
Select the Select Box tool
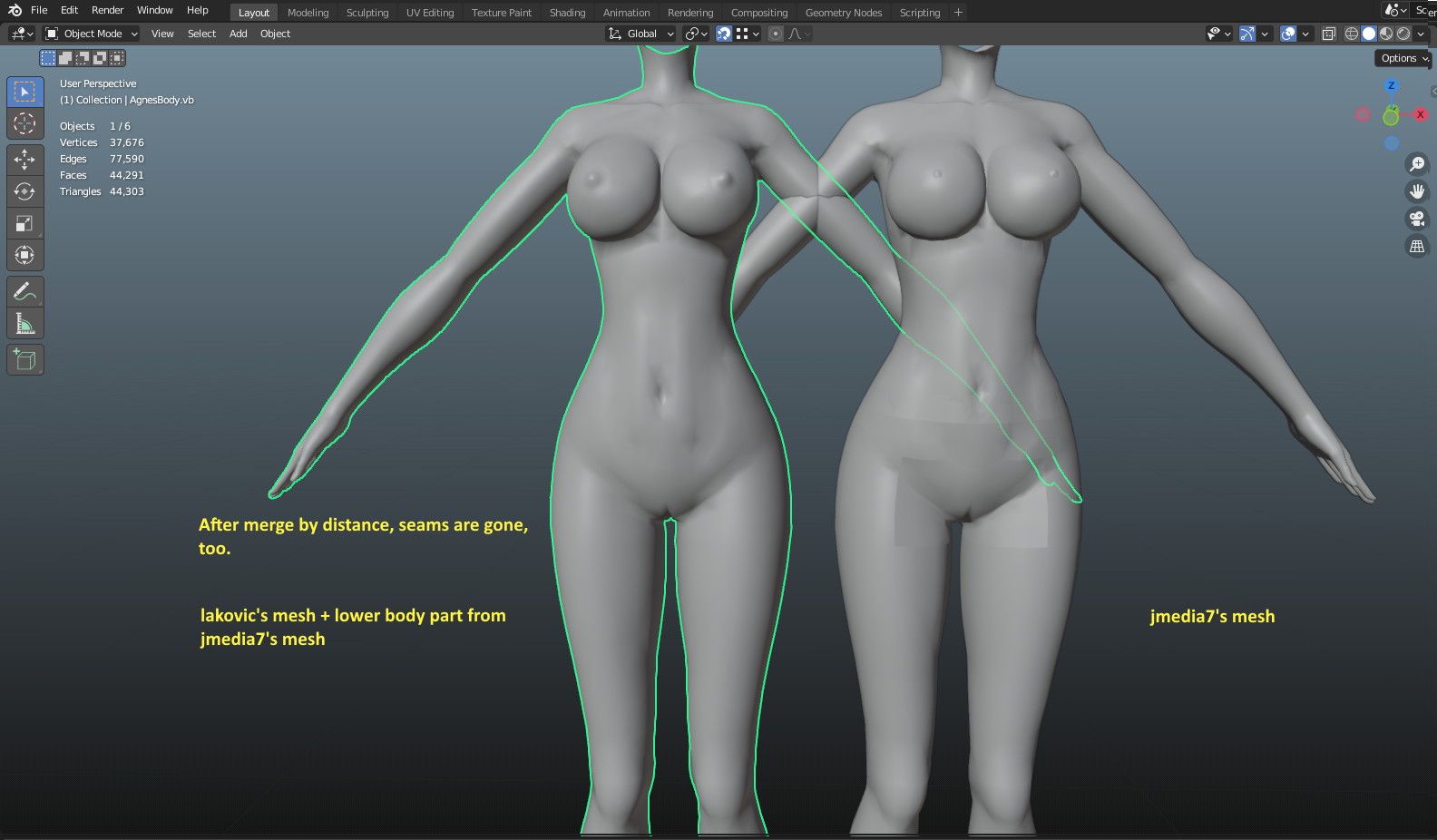pyautogui.click(x=24, y=92)
